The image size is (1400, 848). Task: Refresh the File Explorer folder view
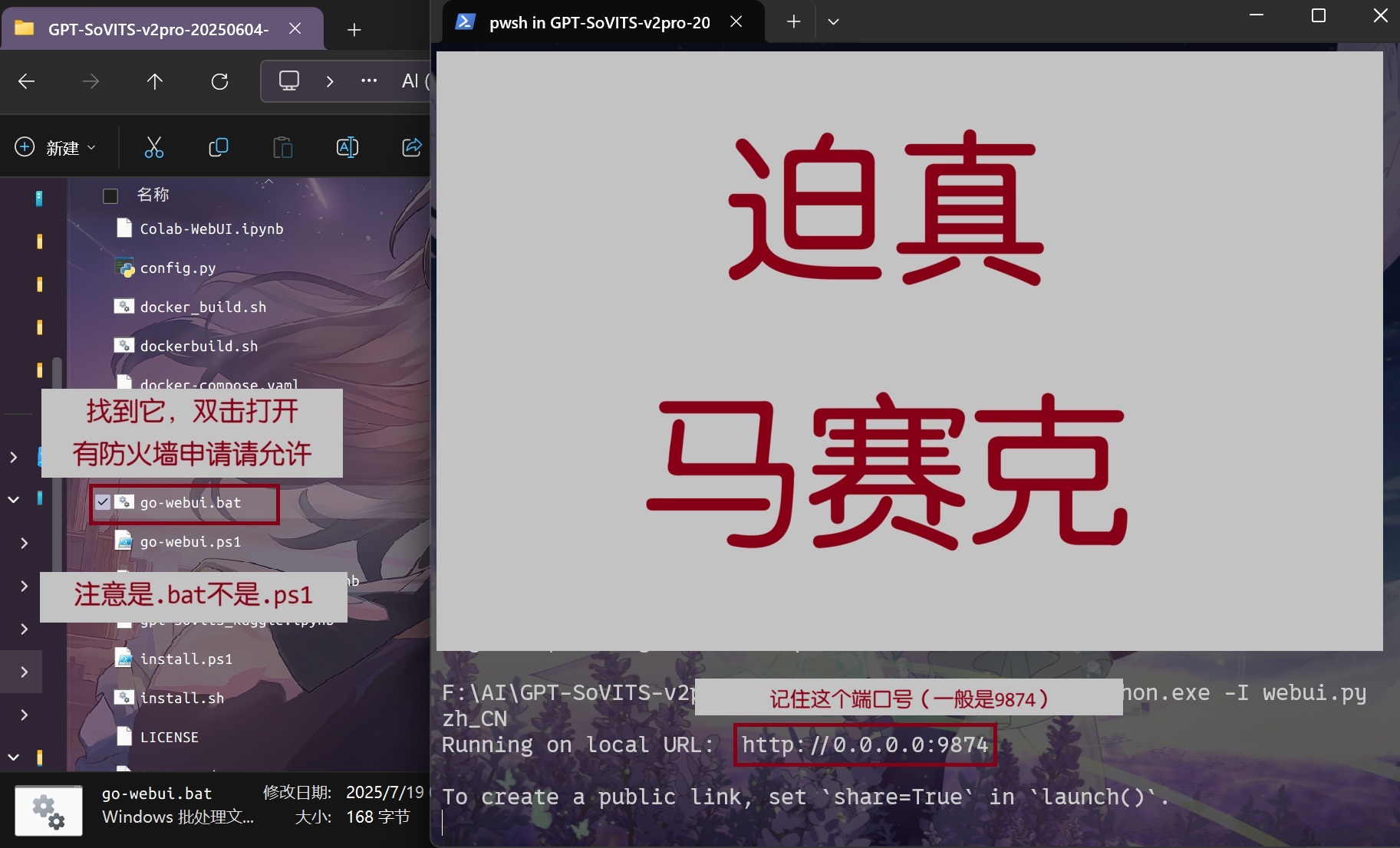(x=220, y=81)
